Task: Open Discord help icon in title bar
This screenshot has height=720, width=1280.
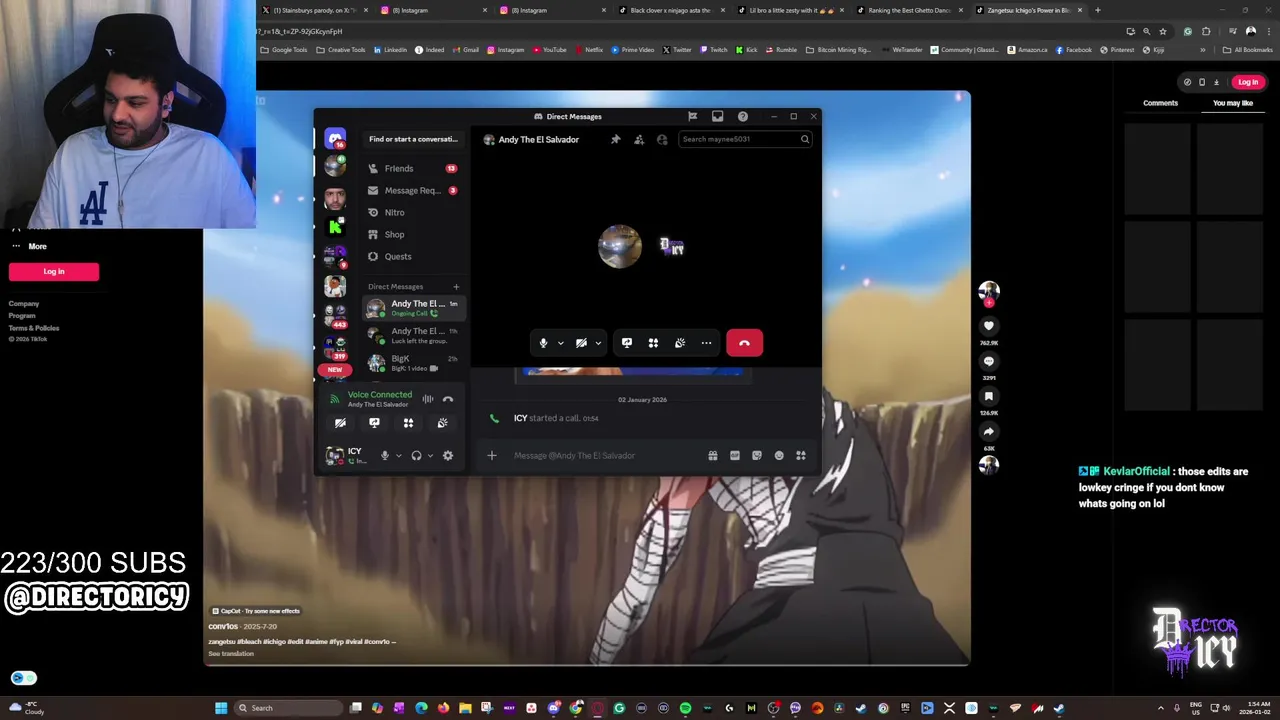Action: coord(742,116)
